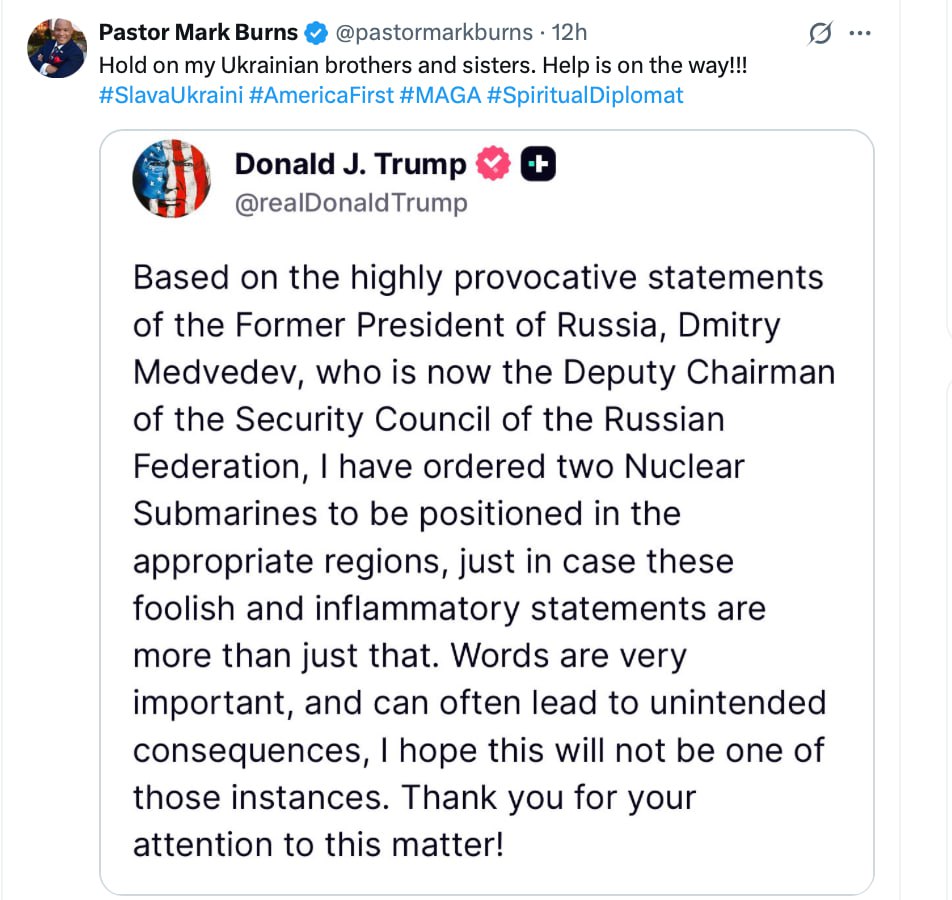Click Donald J. Trump's flag avatar
The image size is (952, 900).
tap(172, 179)
